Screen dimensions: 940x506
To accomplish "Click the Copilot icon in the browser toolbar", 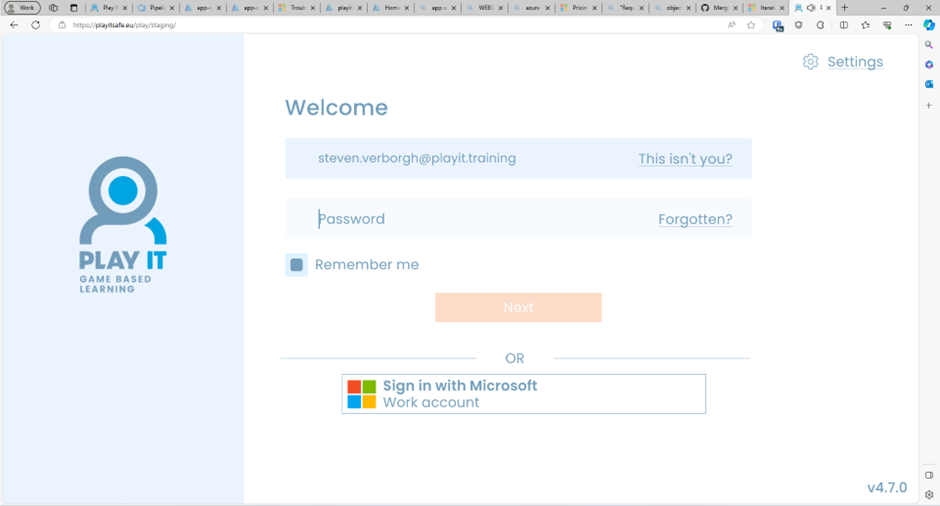I will coord(929,25).
